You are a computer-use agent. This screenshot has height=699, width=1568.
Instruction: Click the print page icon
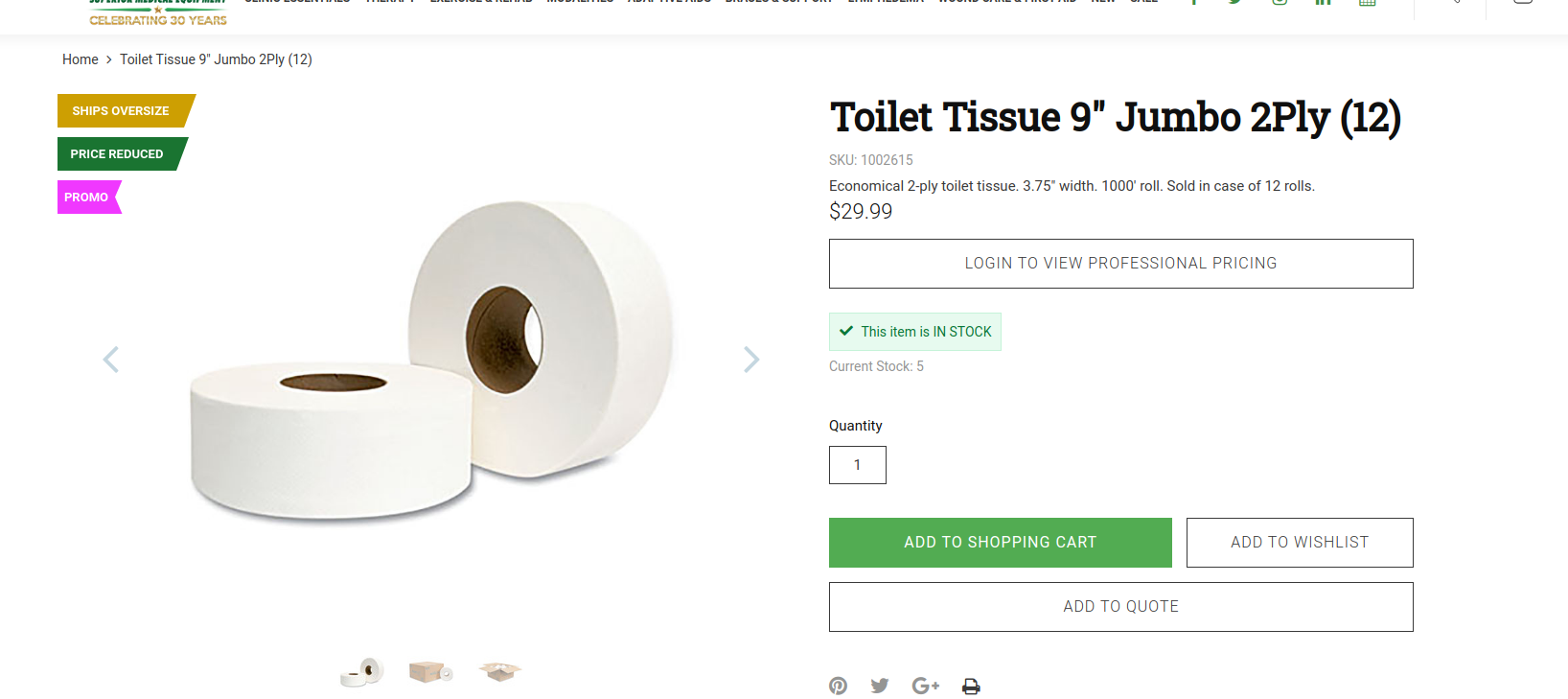(x=971, y=687)
